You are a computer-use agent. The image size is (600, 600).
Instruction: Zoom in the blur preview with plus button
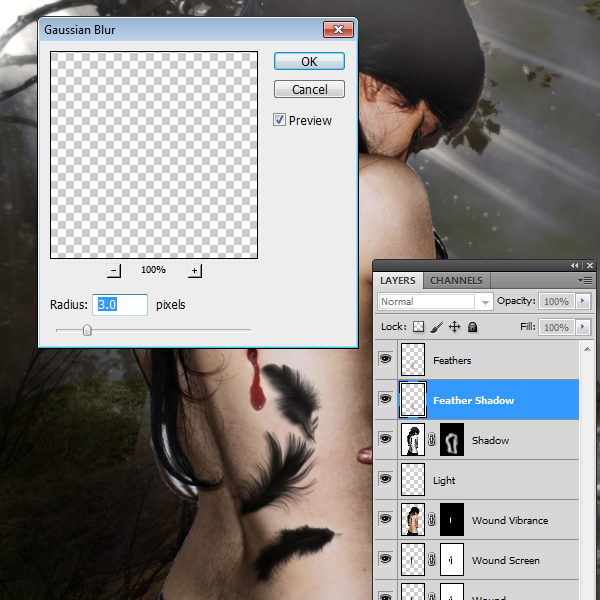tap(195, 271)
